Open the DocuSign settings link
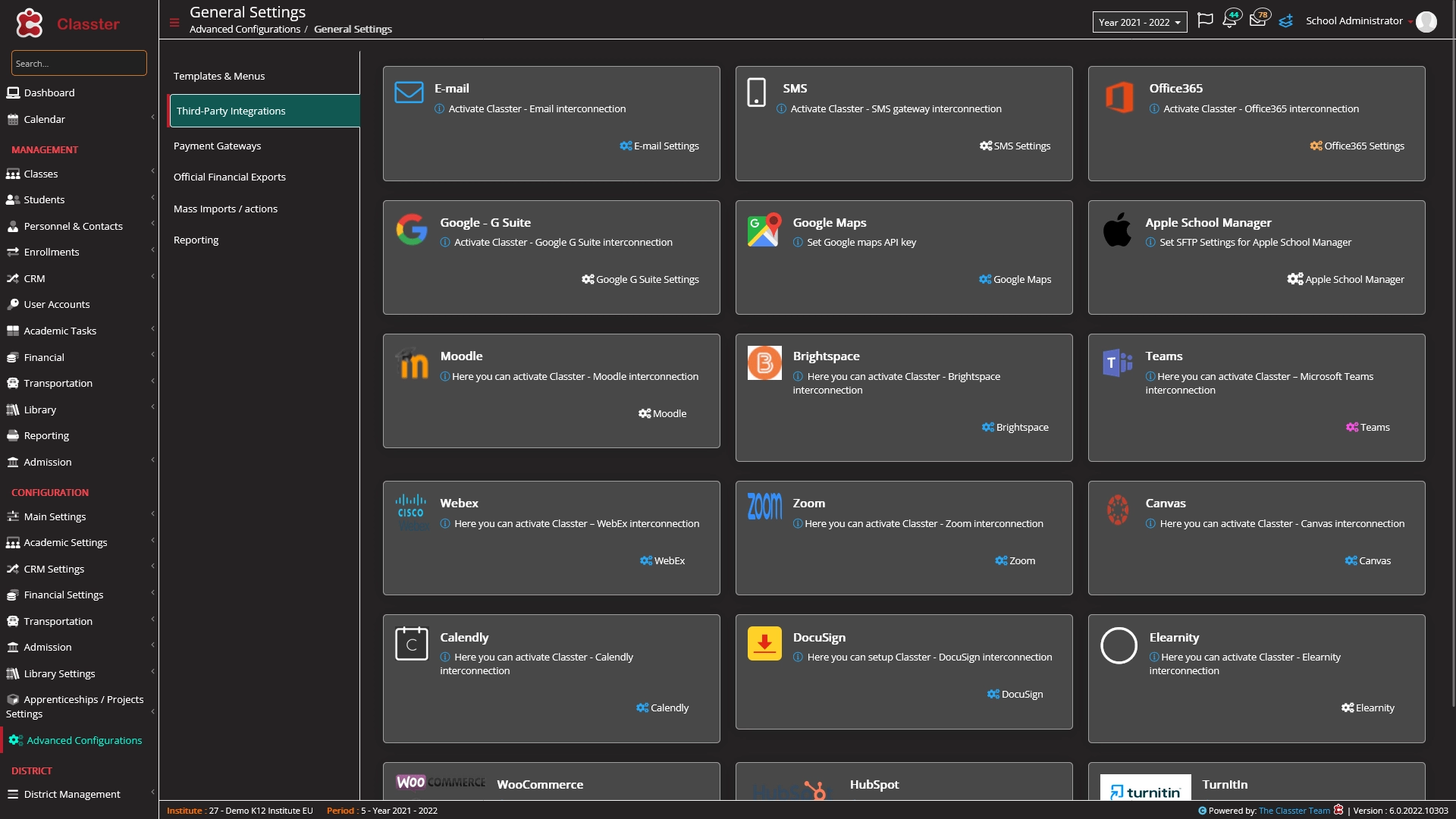Screen dimensions: 1456x819 [x=1015, y=694]
